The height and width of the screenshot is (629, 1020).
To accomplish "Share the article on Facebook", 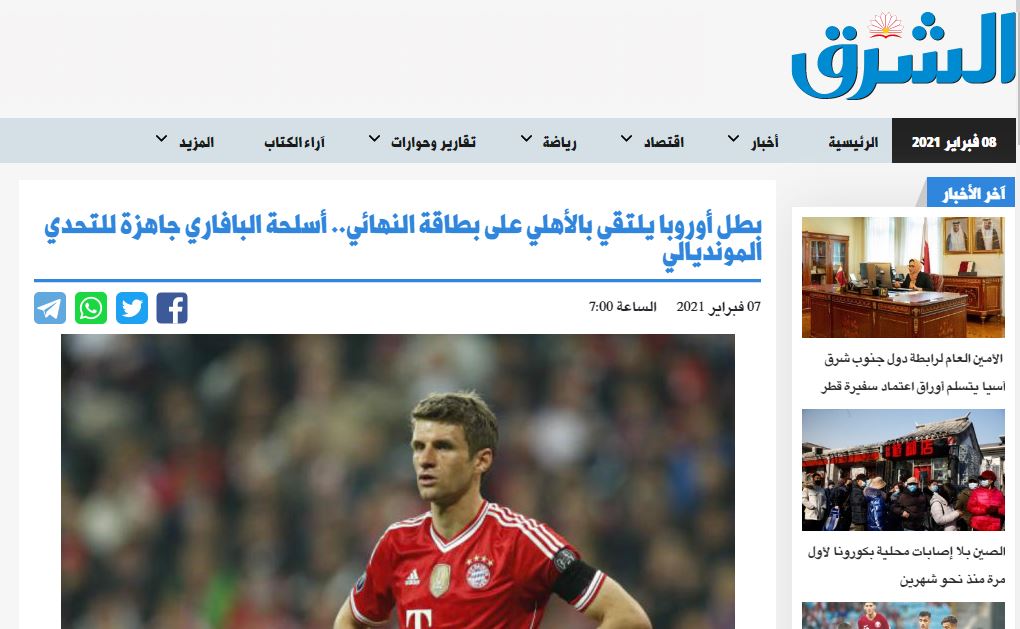I will [x=171, y=308].
